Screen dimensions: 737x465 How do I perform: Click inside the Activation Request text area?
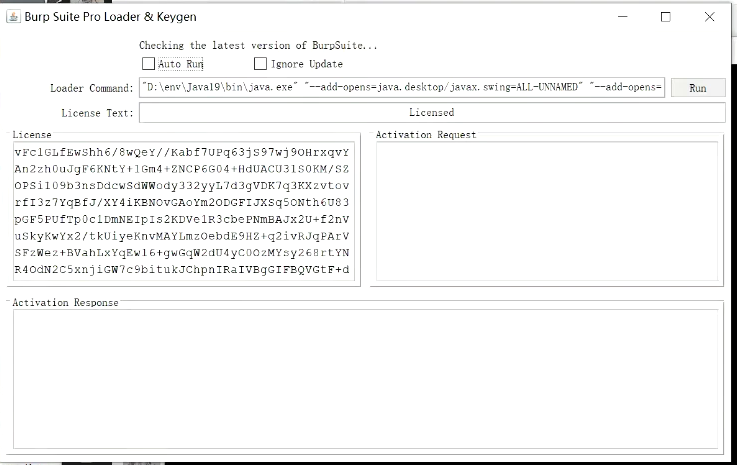pos(547,211)
